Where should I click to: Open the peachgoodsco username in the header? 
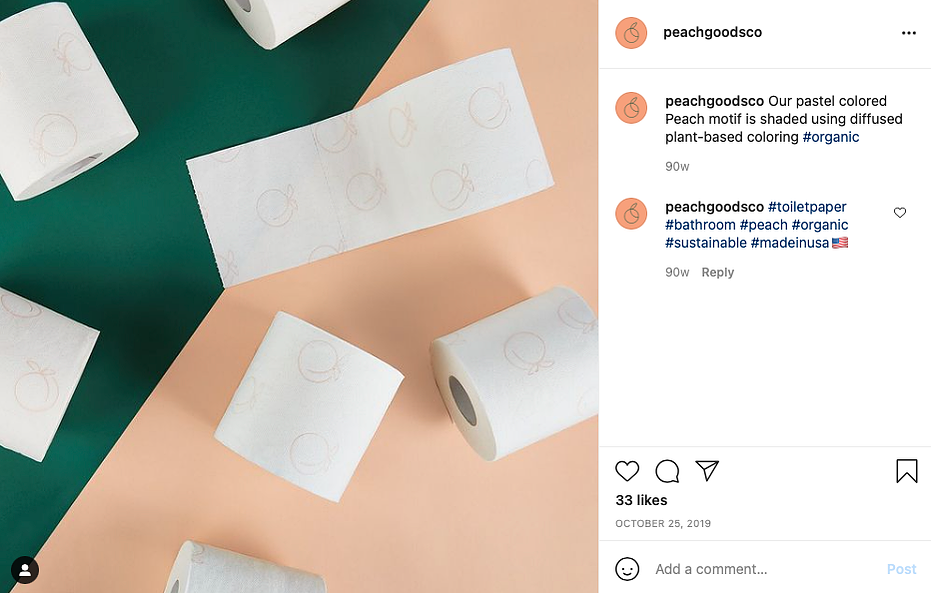point(712,32)
